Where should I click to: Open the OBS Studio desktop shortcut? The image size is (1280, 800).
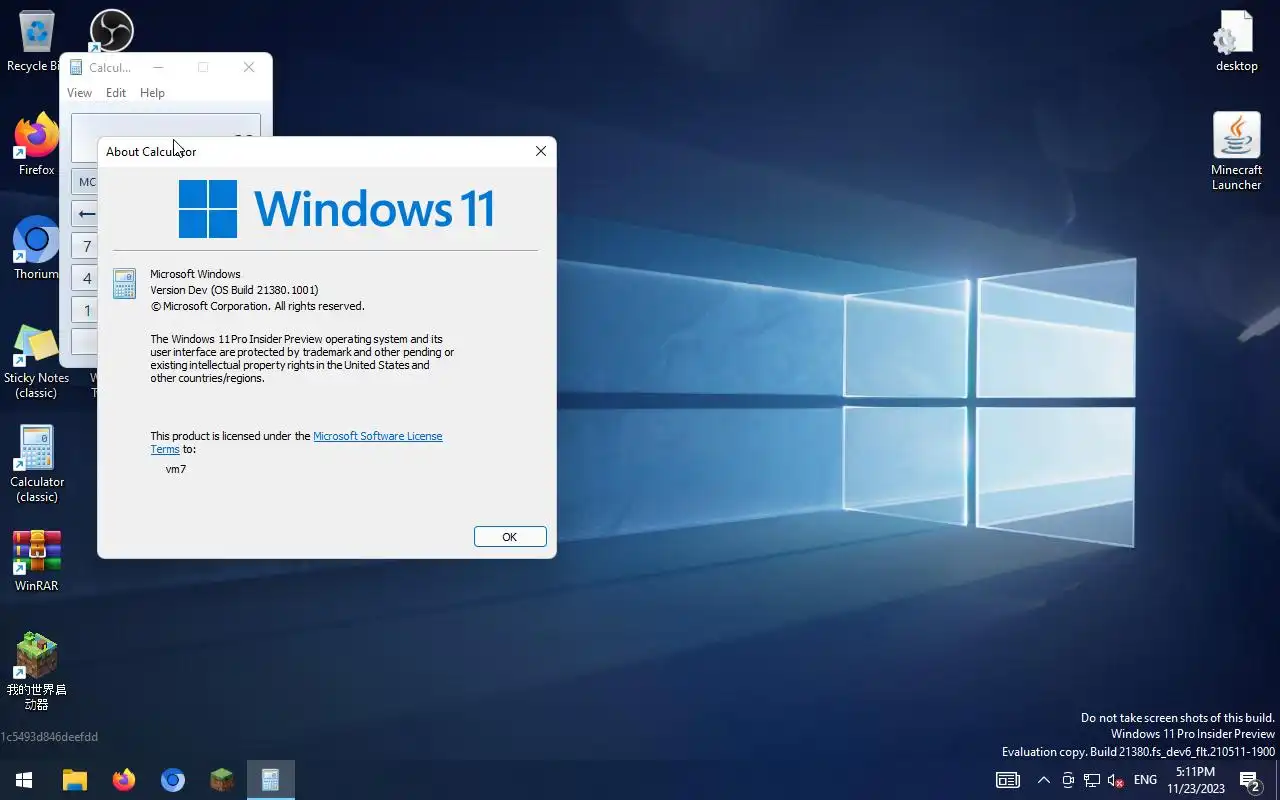111,30
